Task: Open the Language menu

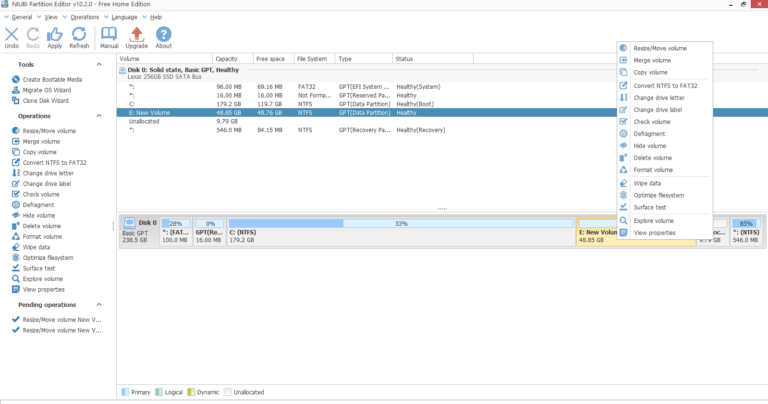Action: (124, 17)
